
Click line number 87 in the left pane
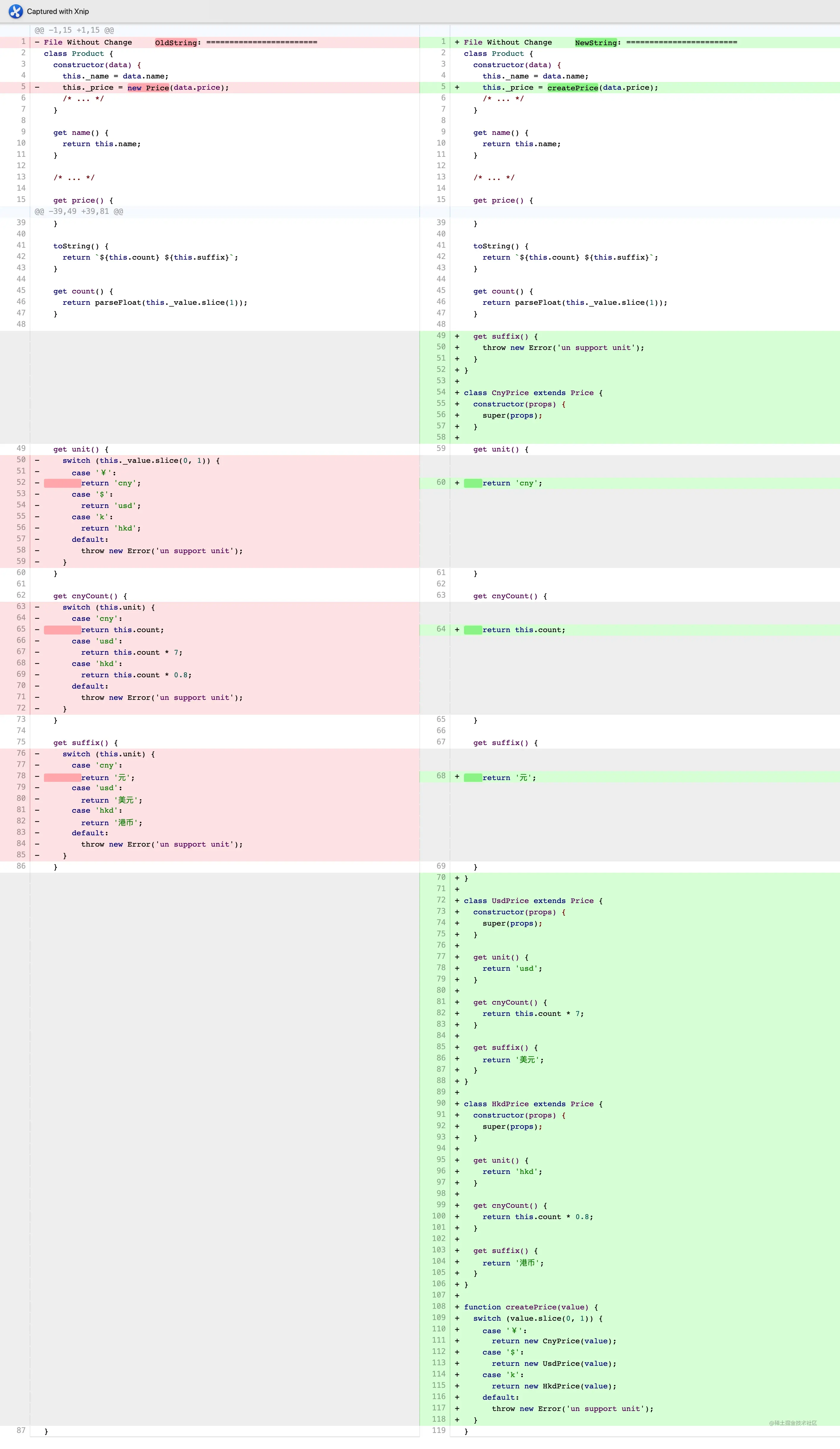click(x=21, y=1430)
